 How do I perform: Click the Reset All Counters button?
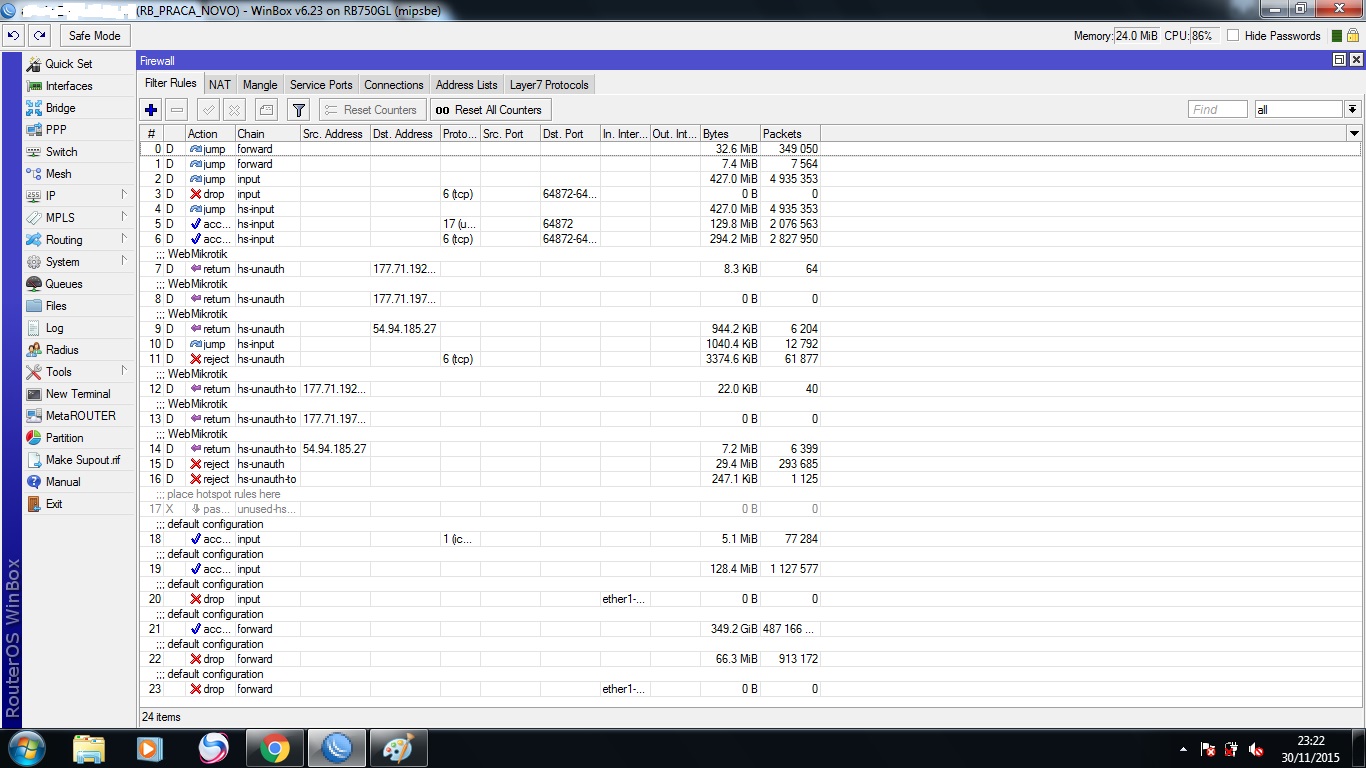tap(490, 110)
